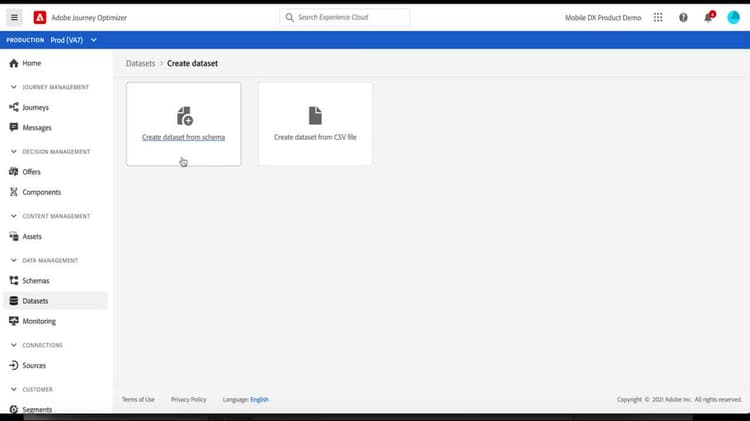Collapse the Connections section
The height and width of the screenshot is (421, 750).
[x=13, y=345]
